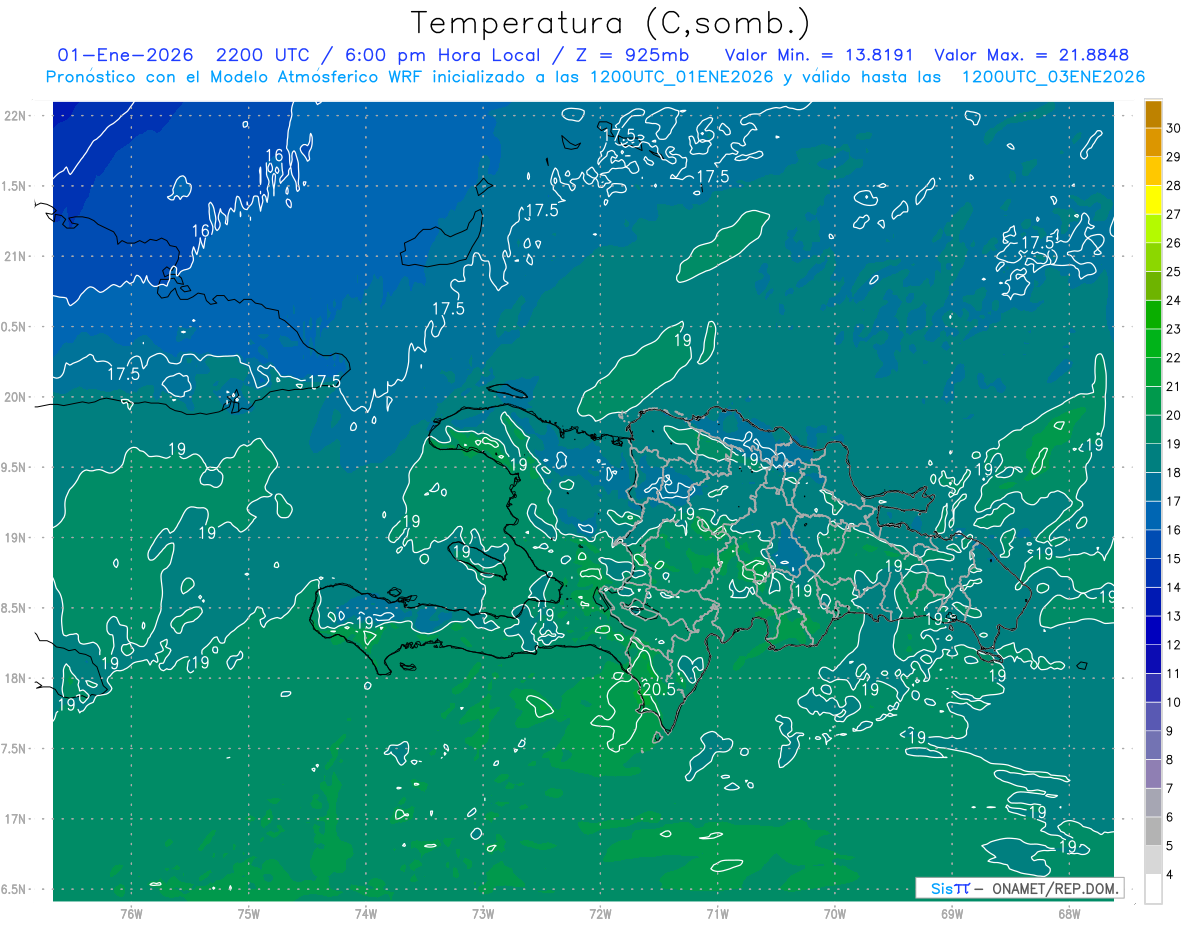Click the color scale label "28"
This screenshot has height=927, width=1200.
pyautogui.click(x=1174, y=186)
